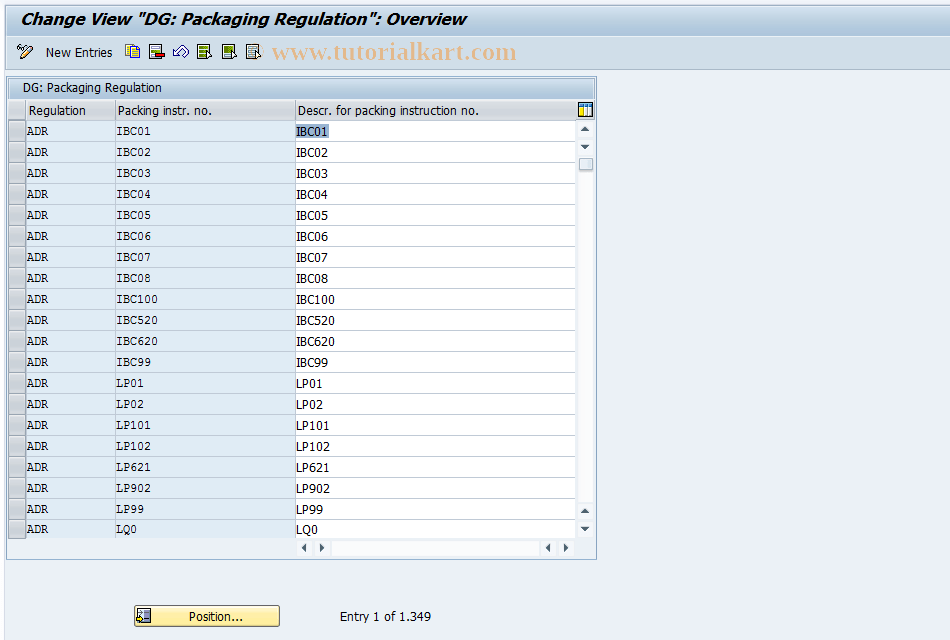Select the pencil Display/Change icon
This screenshot has height=640, width=950.
24,51
